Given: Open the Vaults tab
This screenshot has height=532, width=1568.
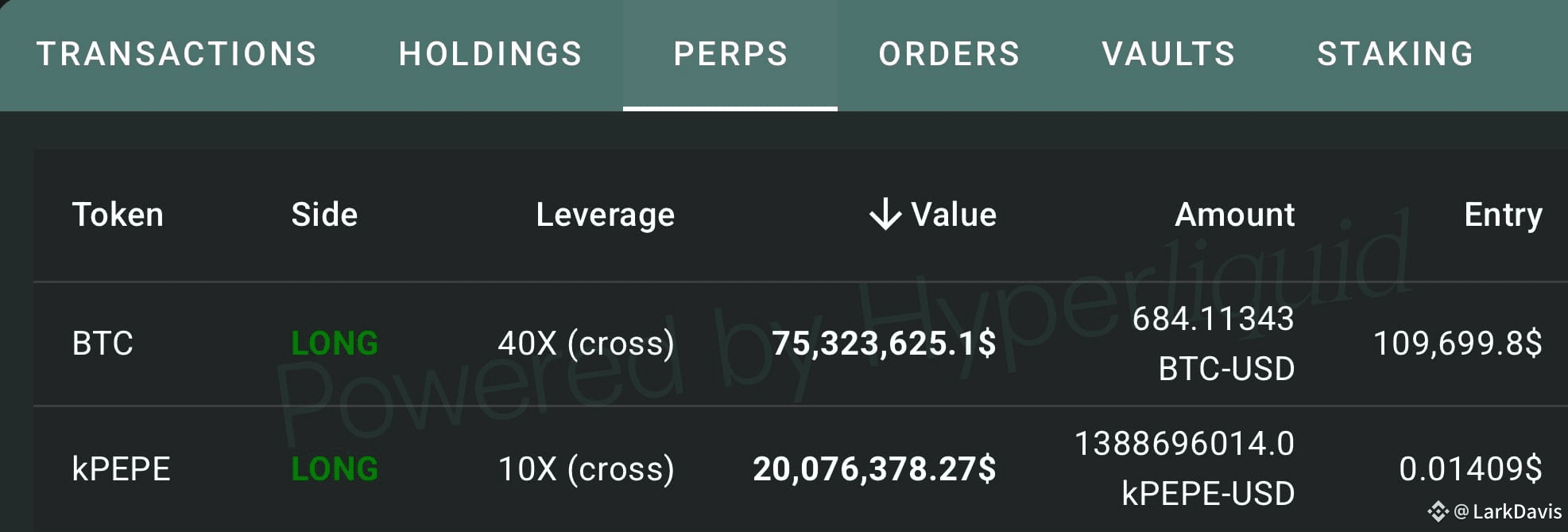Looking at the screenshot, I should click(1168, 54).
